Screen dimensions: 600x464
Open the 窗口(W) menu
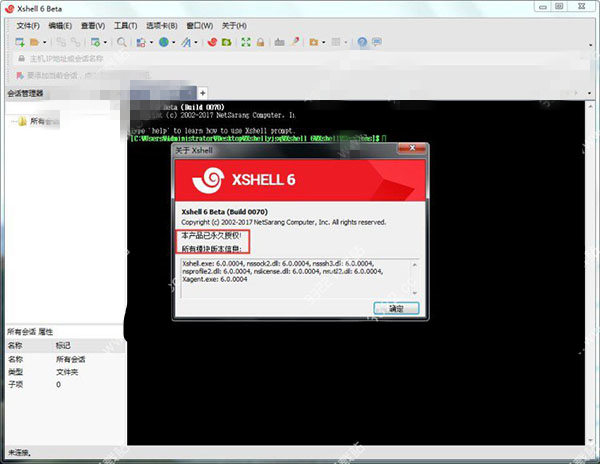(199, 26)
